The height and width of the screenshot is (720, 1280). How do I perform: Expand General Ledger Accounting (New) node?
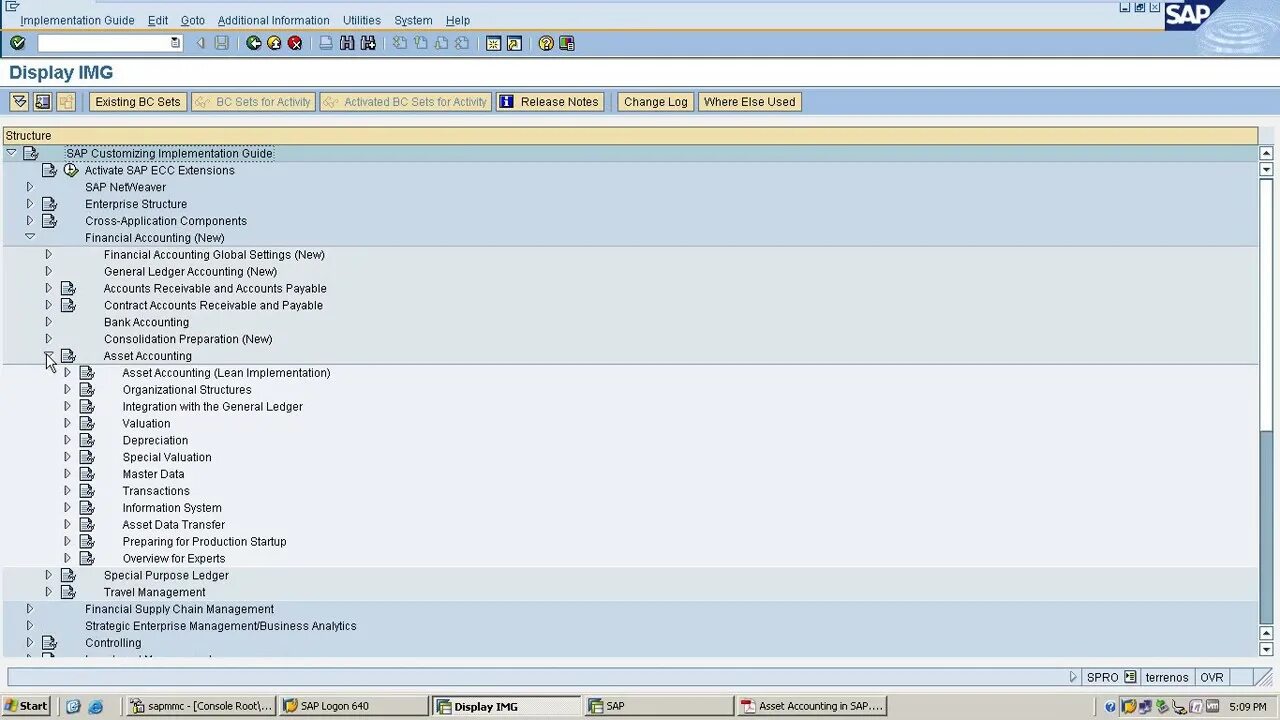point(48,271)
